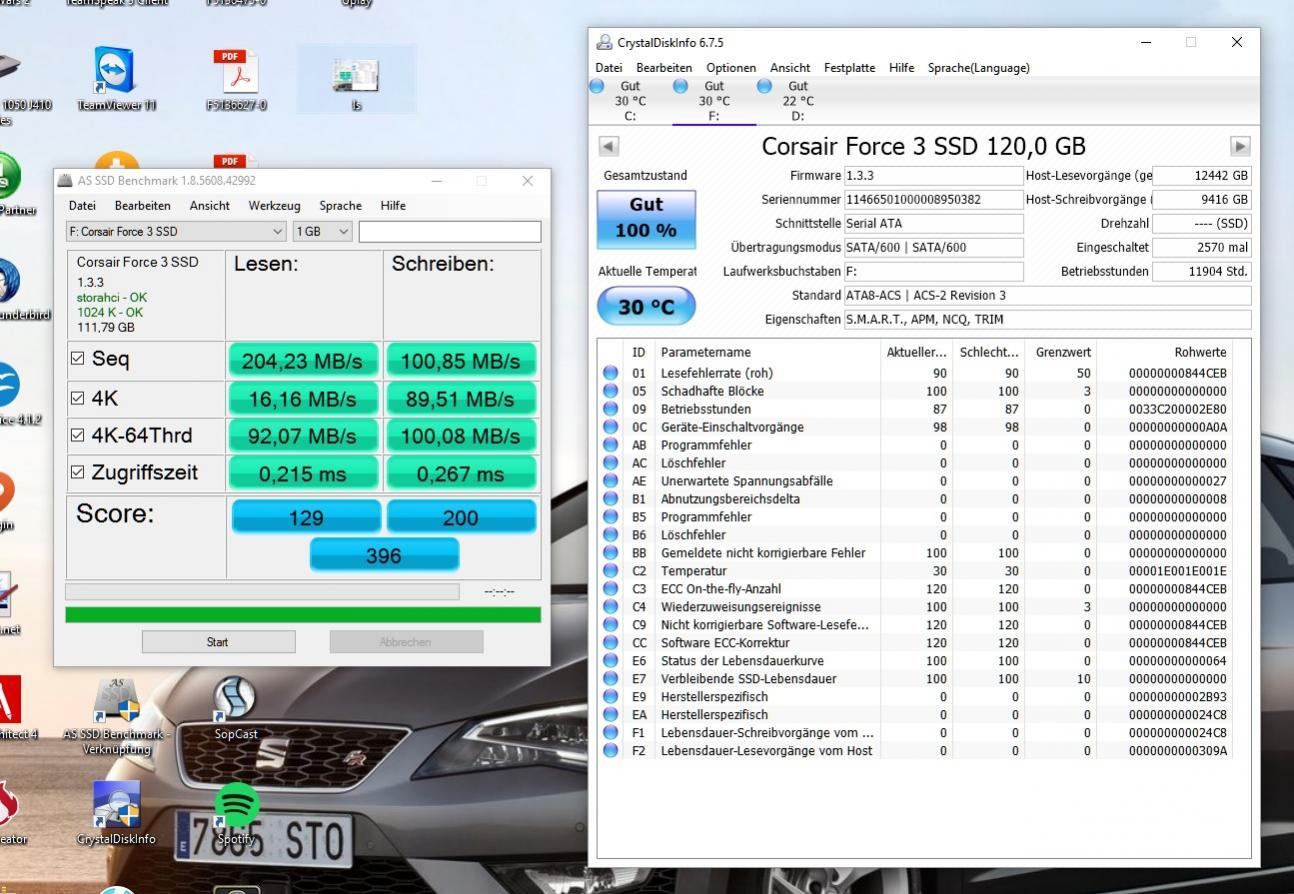Click the Betriebsstunden value 11904 Std.

point(1201,272)
